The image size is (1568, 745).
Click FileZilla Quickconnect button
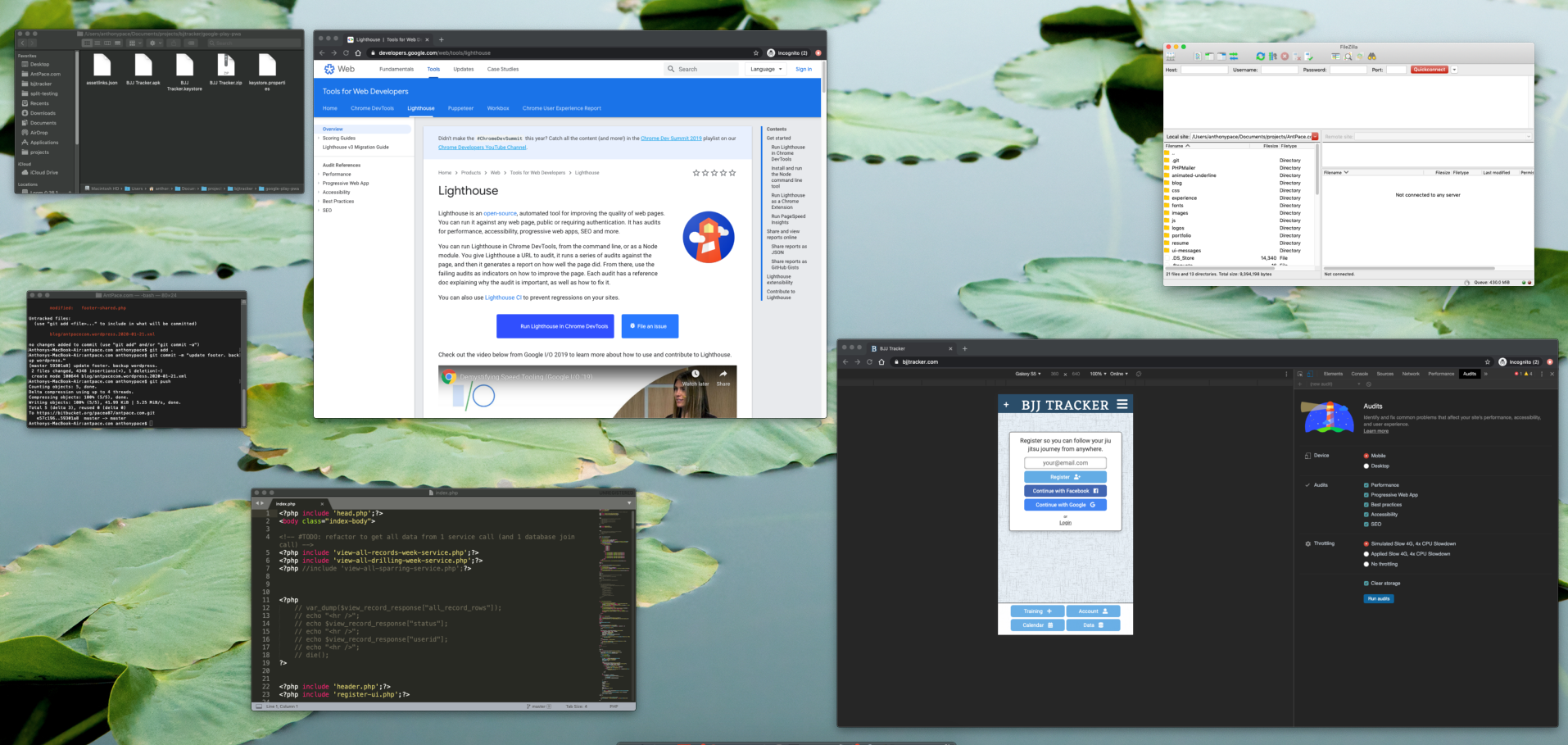[1430, 70]
